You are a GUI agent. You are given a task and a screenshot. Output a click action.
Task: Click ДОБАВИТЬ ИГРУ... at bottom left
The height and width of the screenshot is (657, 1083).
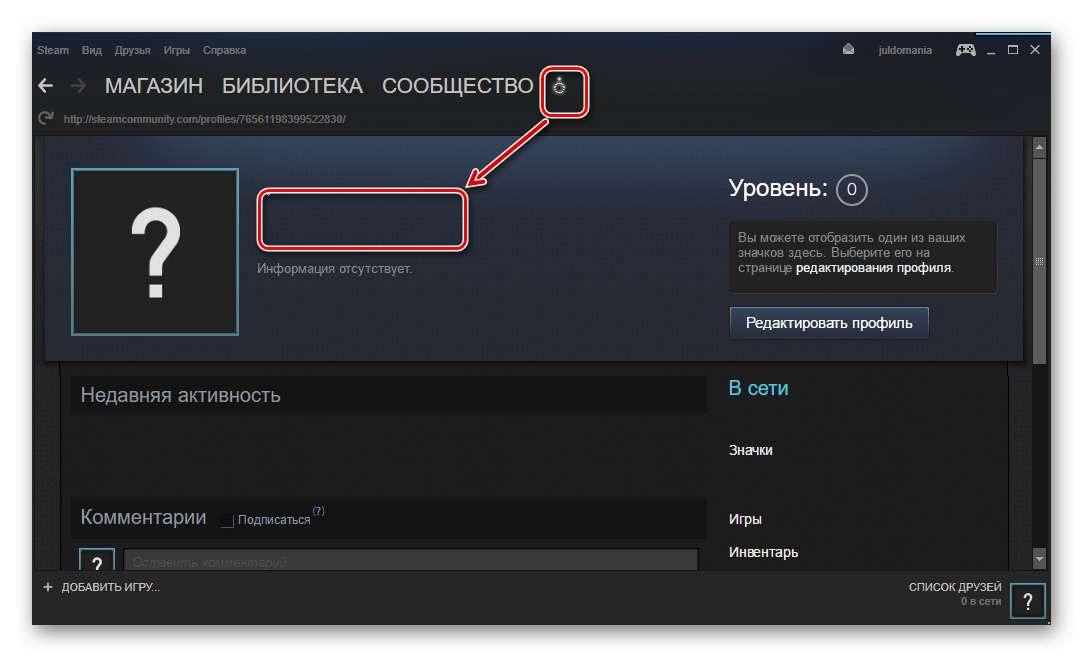(x=111, y=587)
